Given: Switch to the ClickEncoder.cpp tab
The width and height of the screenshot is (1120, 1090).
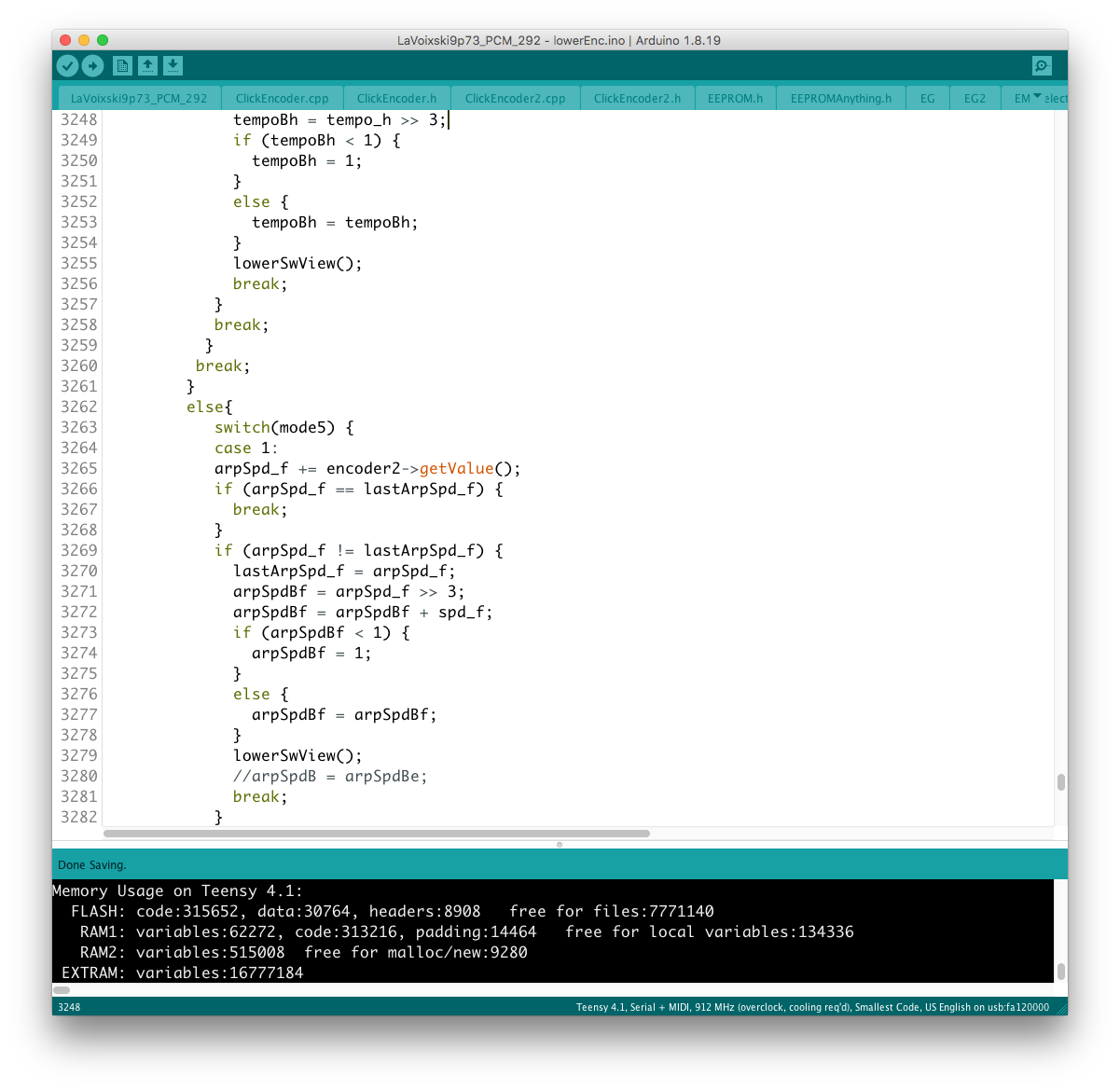Looking at the screenshot, I should click(282, 98).
